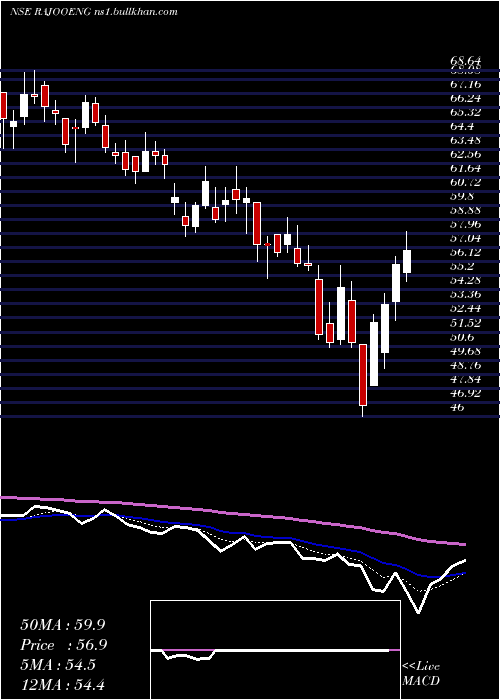Click the 48.76 price axis label

pos(465,365)
